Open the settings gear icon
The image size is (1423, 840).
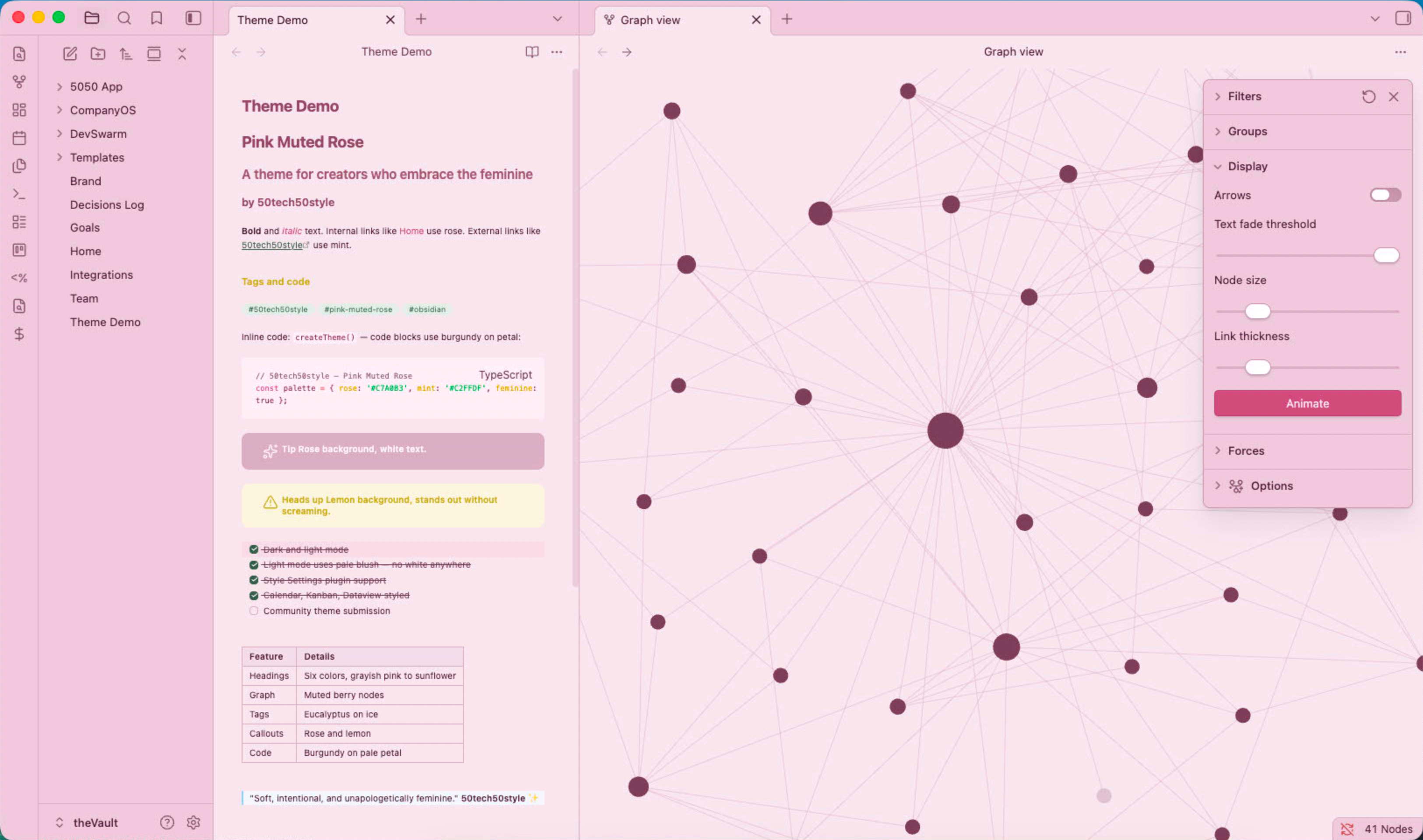point(193,822)
